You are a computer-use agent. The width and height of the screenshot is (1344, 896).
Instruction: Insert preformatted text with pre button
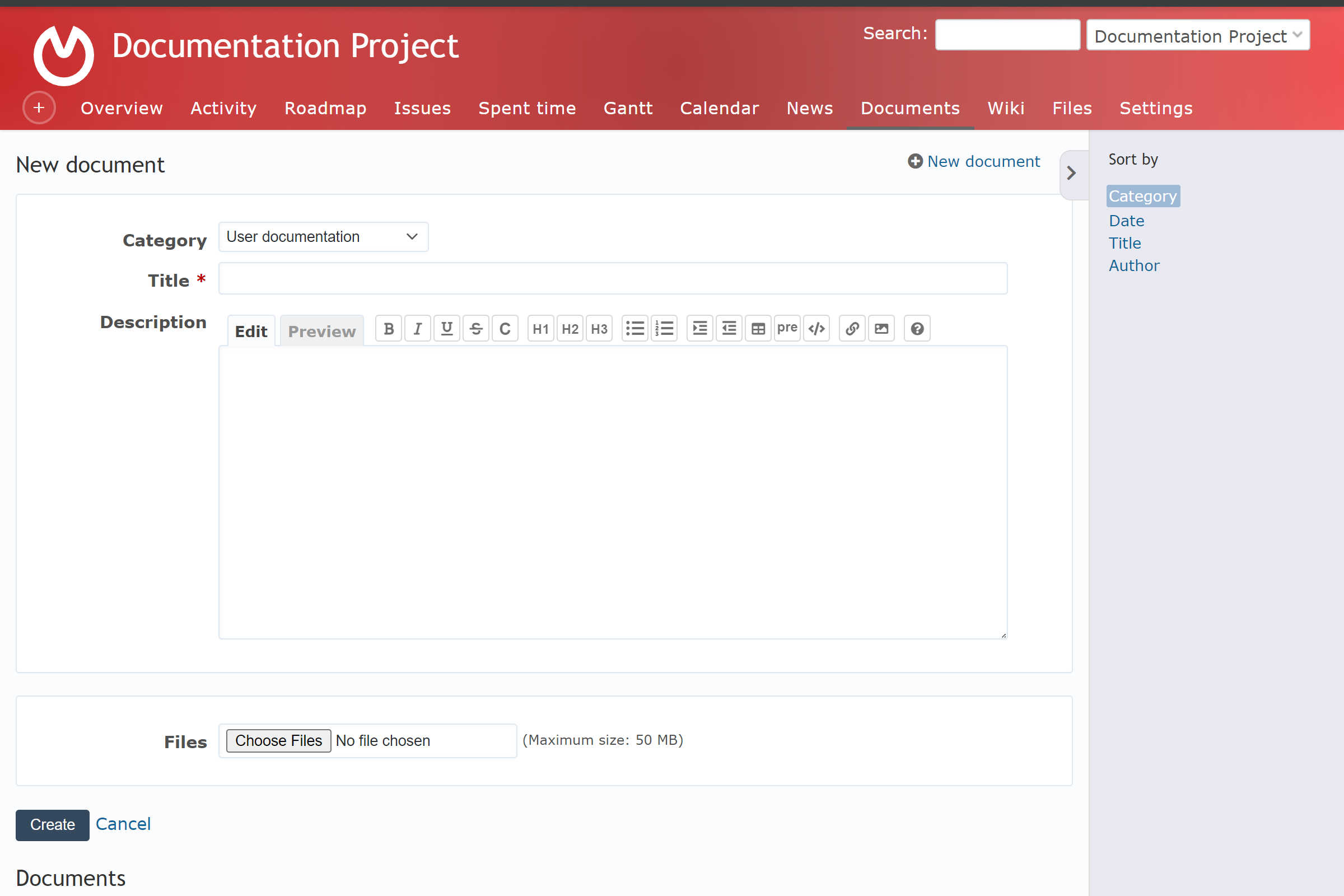(x=787, y=329)
